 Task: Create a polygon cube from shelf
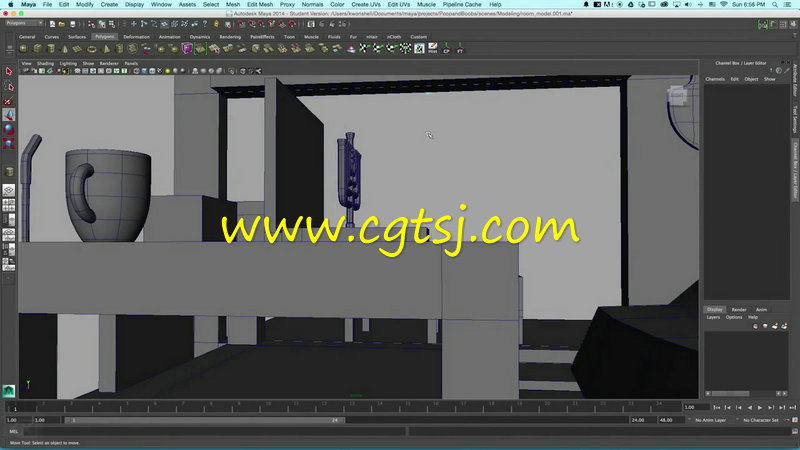pyautogui.click(x=37, y=48)
